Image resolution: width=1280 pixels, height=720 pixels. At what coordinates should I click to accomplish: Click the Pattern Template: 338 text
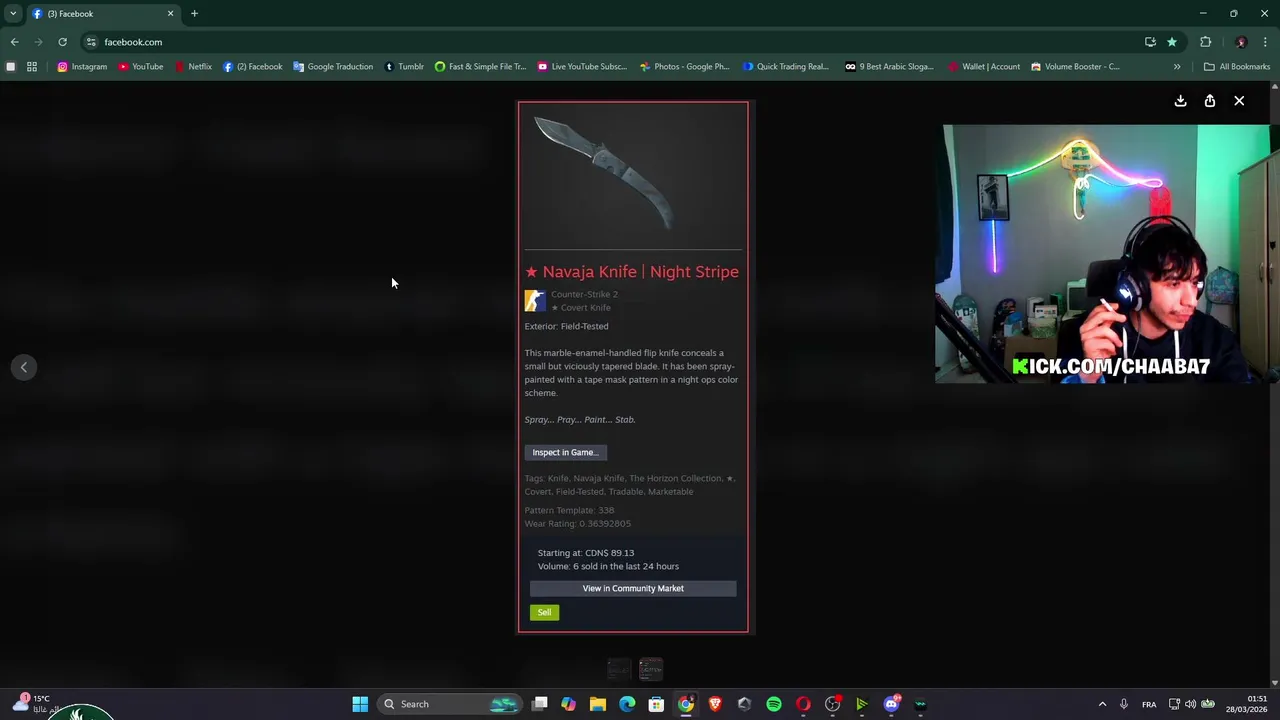tap(569, 510)
